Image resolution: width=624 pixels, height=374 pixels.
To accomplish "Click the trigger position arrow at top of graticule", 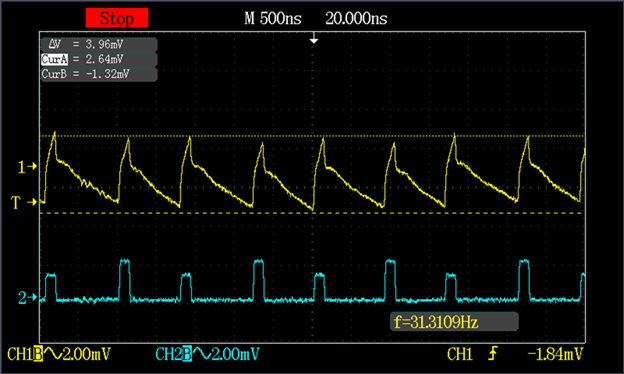I will [314, 38].
